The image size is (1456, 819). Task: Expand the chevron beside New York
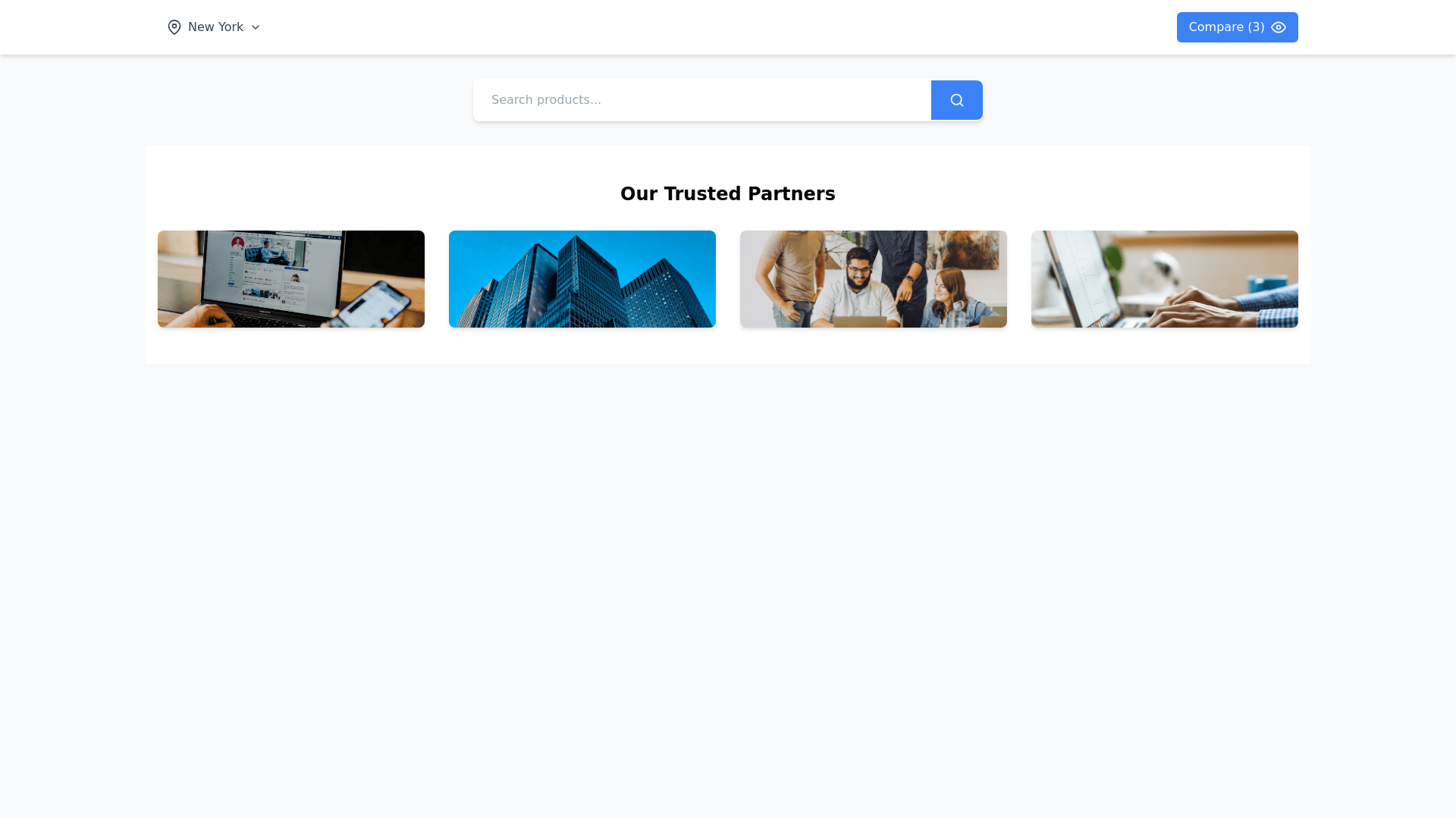point(256,27)
